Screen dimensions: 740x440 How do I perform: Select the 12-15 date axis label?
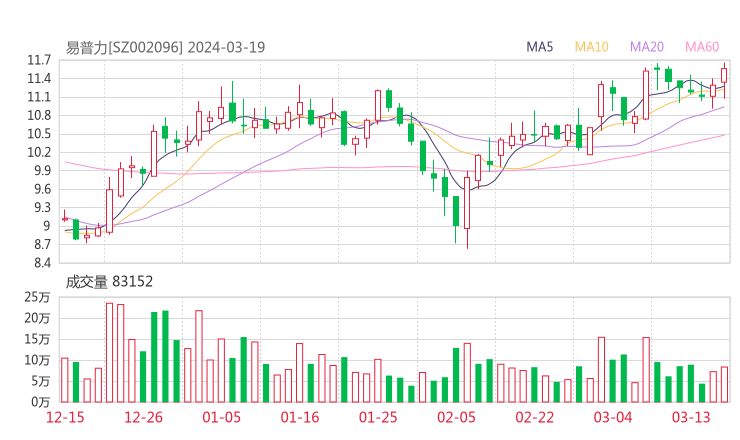coord(65,417)
